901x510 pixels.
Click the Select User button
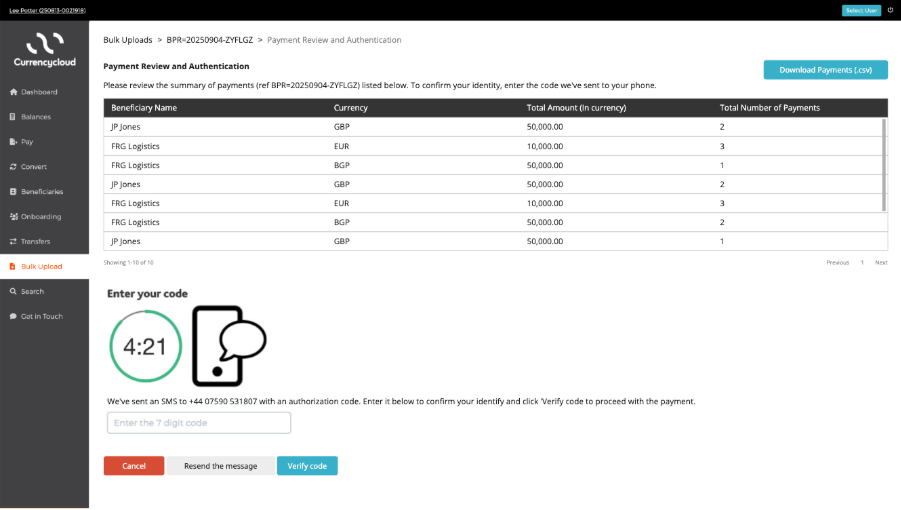click(861, 10)
